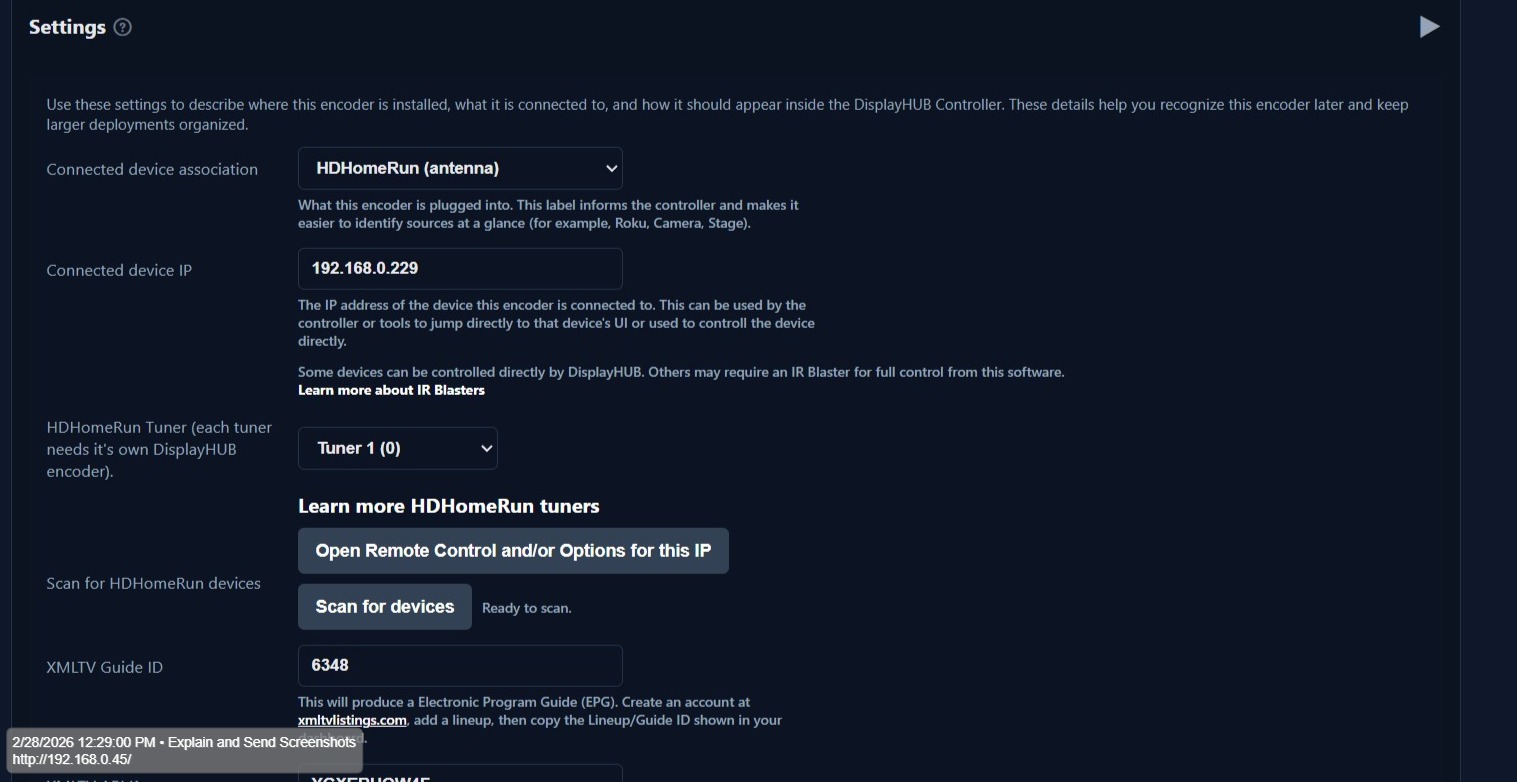
Task: Open Learn more HDHomeRun tuners link
Action: (449, 506)
